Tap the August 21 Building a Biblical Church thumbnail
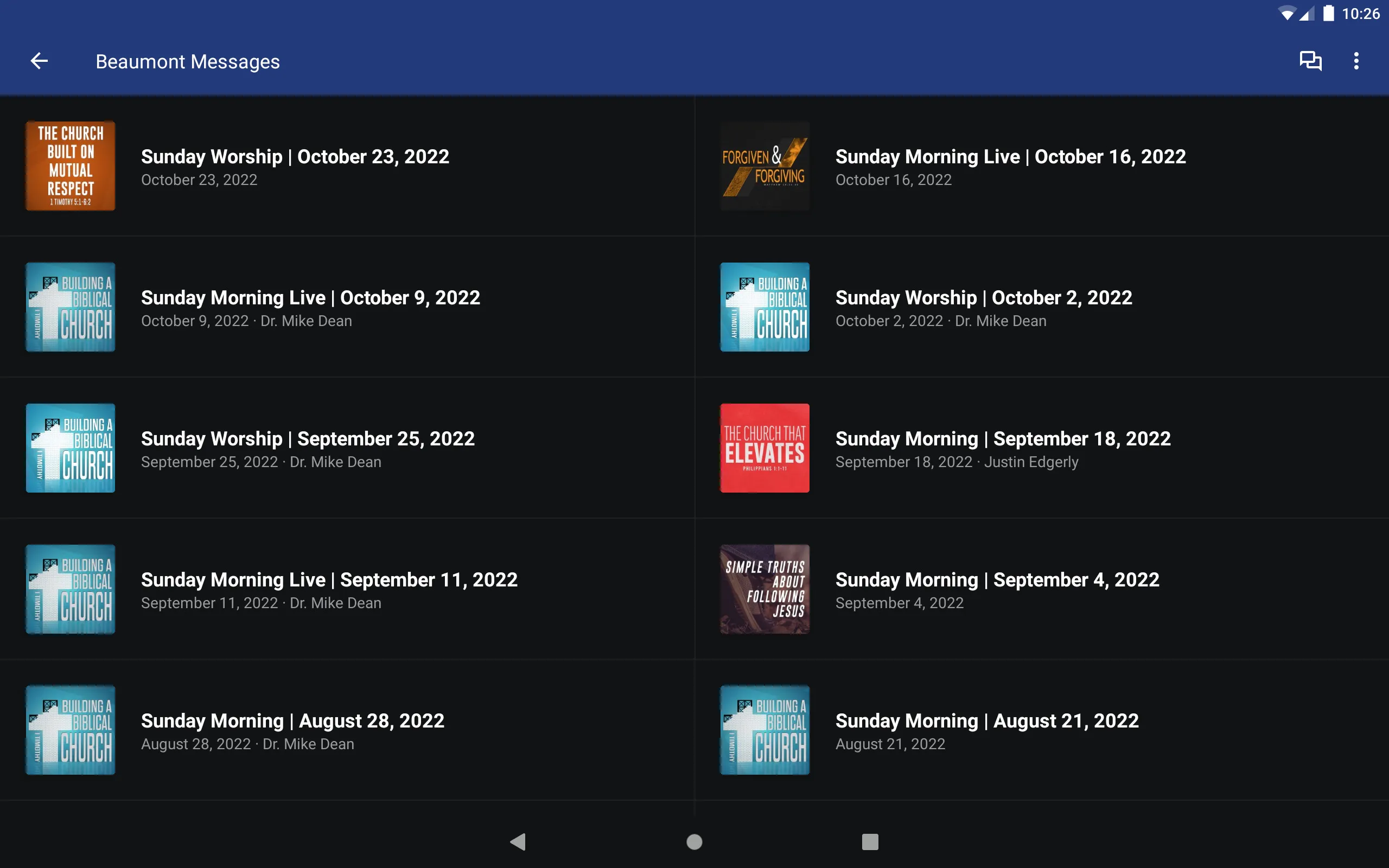This screenshot has height=868, width=1389. tap(764, 730)
